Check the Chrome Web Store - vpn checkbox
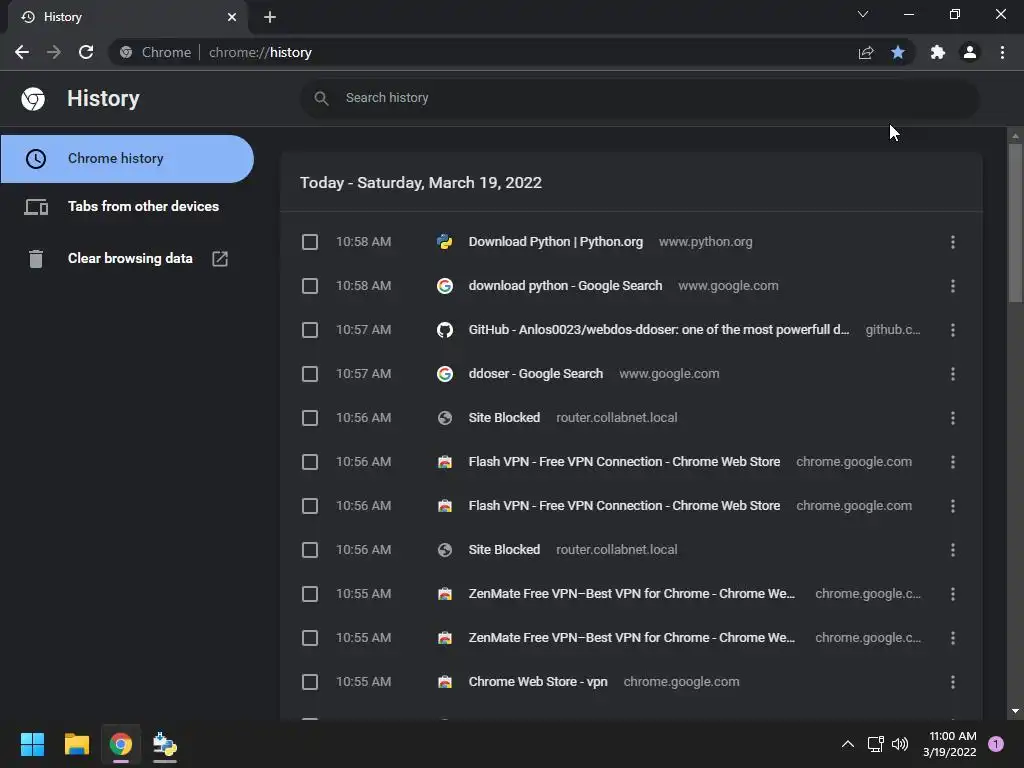The image size is (1024, 768). click(x=310, y=682)
